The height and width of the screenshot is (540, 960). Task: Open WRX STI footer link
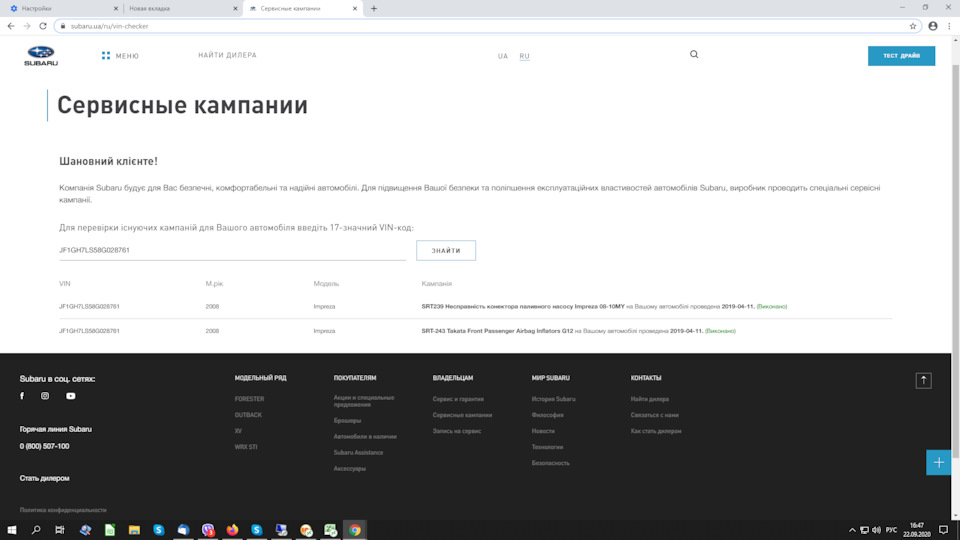tap(246, 447)
